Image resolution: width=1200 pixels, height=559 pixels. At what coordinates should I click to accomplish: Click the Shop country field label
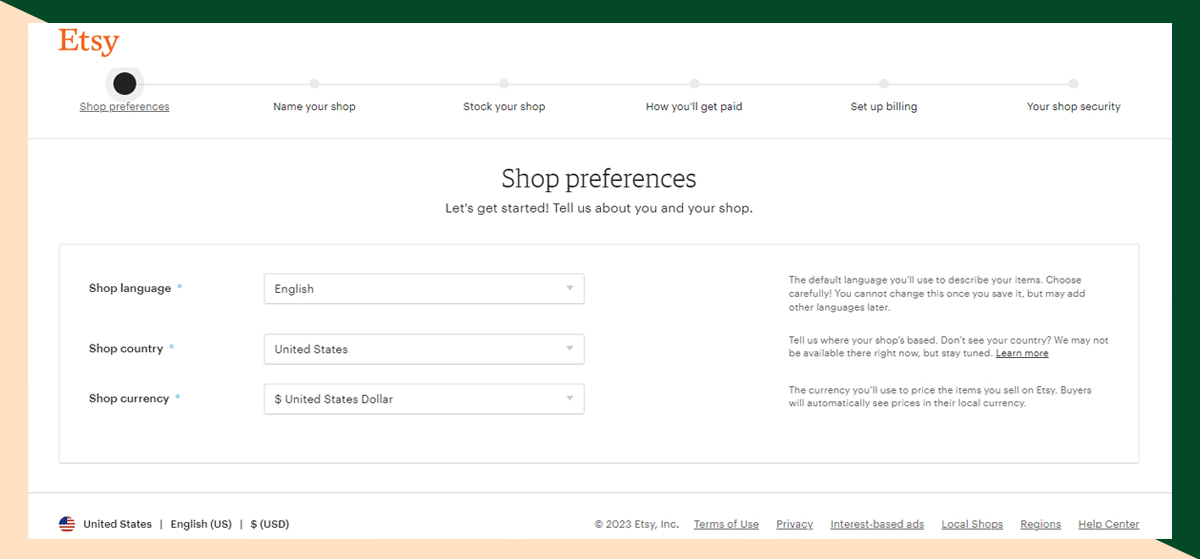[126, 349]
